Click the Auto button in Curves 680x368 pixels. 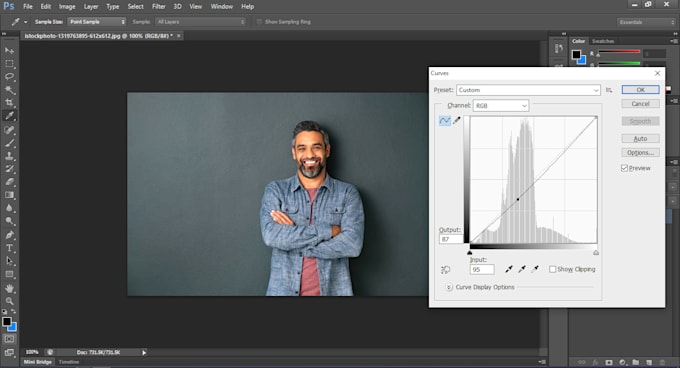click(640, 139)
